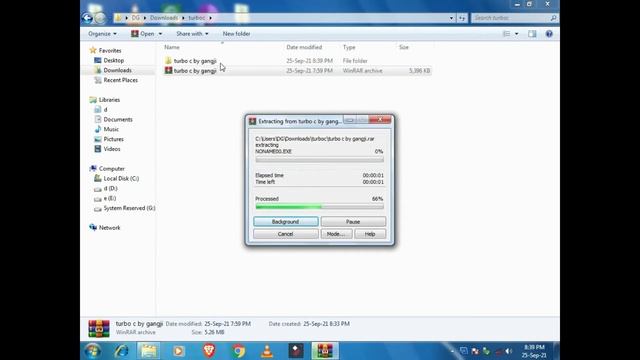Open the Music library
The image size is (640, 360).
coord(111,129)
